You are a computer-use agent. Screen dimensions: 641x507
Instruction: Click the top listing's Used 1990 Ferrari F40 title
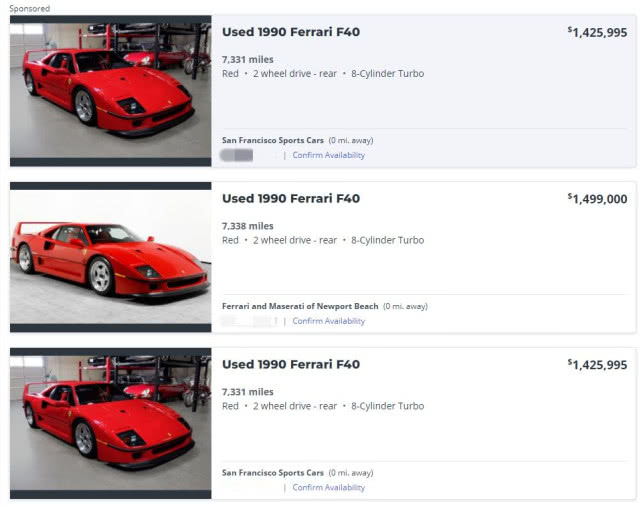(291, 32)
